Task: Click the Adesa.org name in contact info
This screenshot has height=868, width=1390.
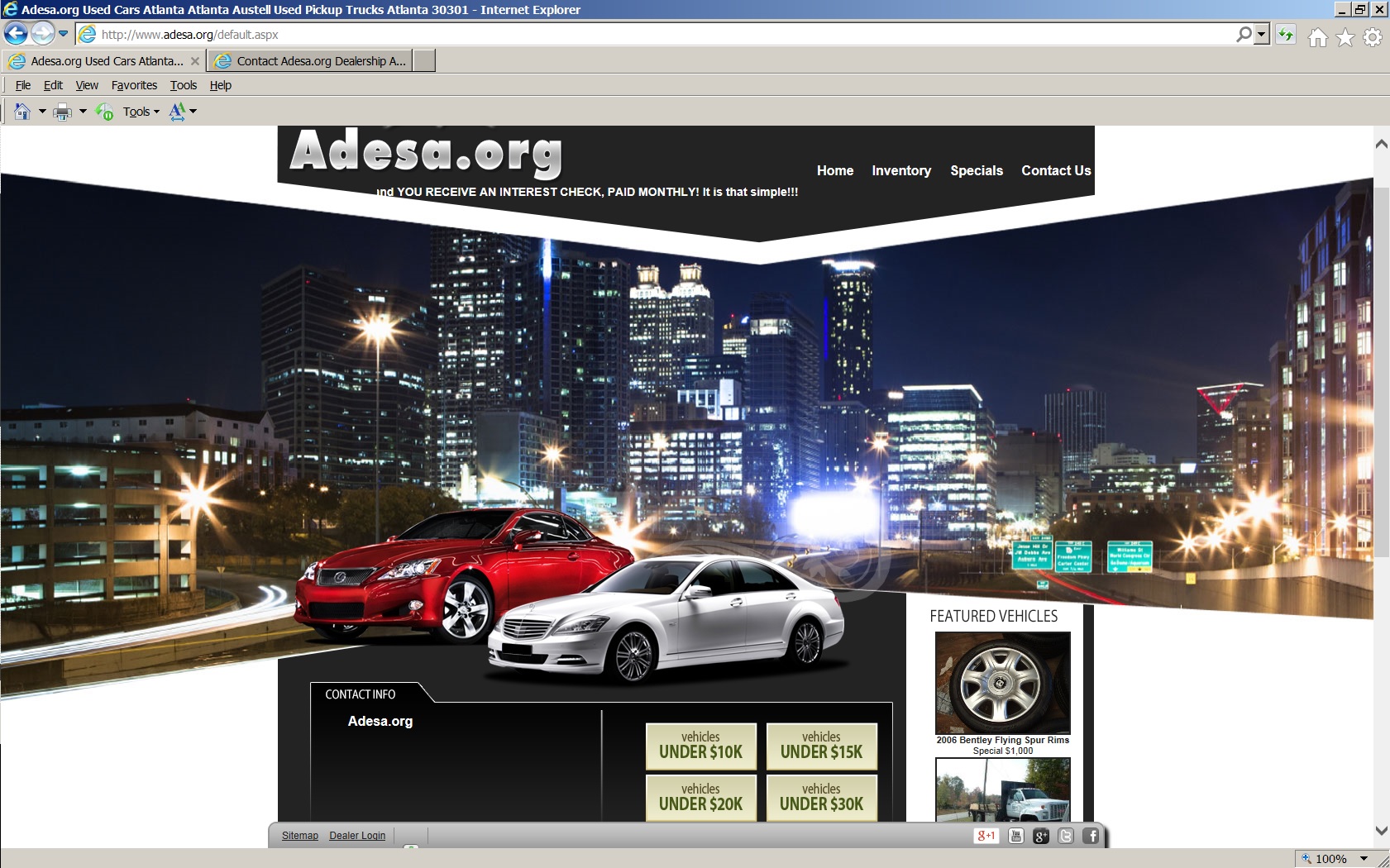Action: (380, 721)
